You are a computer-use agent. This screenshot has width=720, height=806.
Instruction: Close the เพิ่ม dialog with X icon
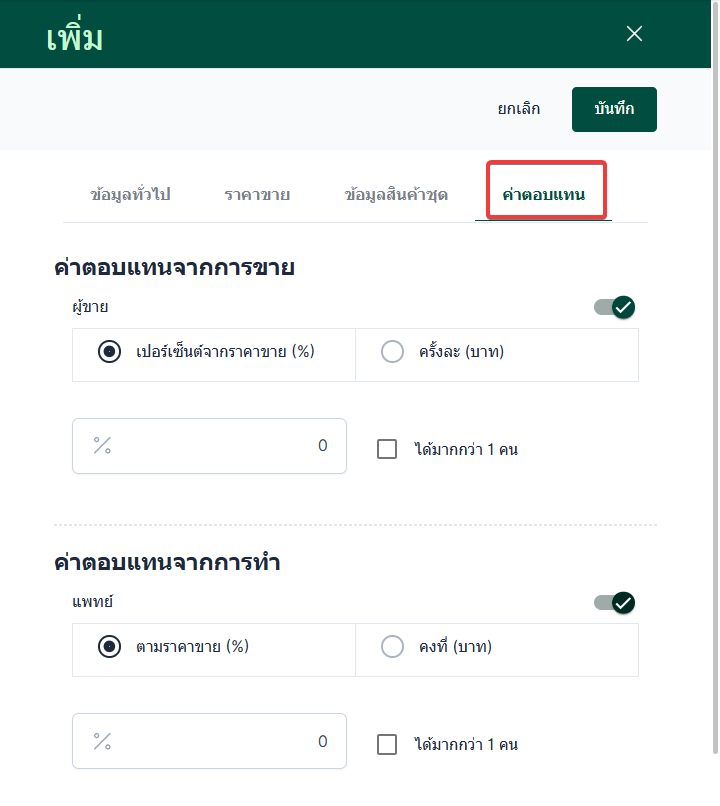(x=634, y=34)
